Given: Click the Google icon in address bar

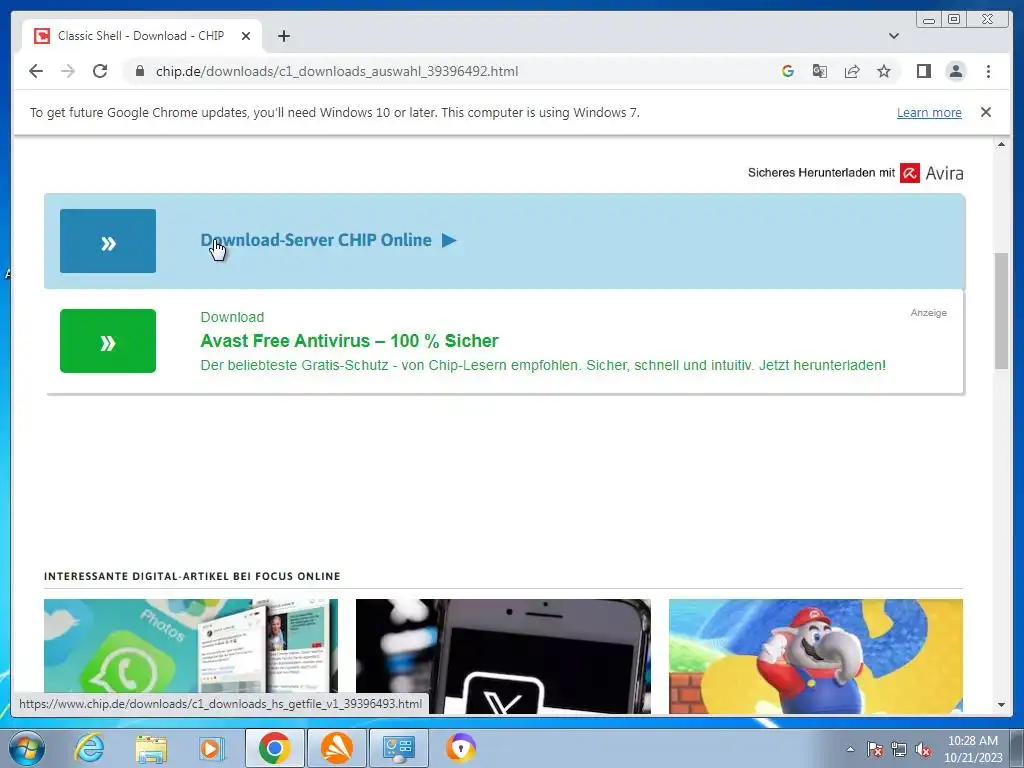Looking at the screenshot, I should tap(788, 71).
